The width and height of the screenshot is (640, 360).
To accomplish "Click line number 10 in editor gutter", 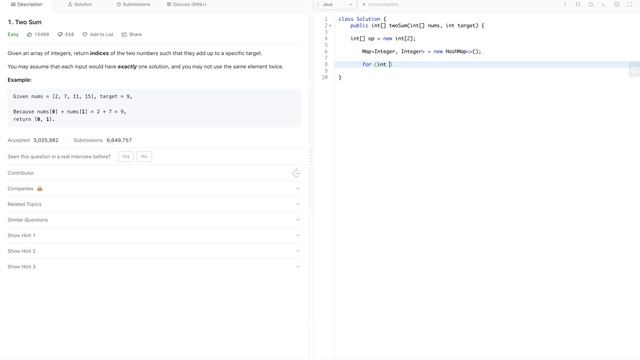I will coord(325,77).
